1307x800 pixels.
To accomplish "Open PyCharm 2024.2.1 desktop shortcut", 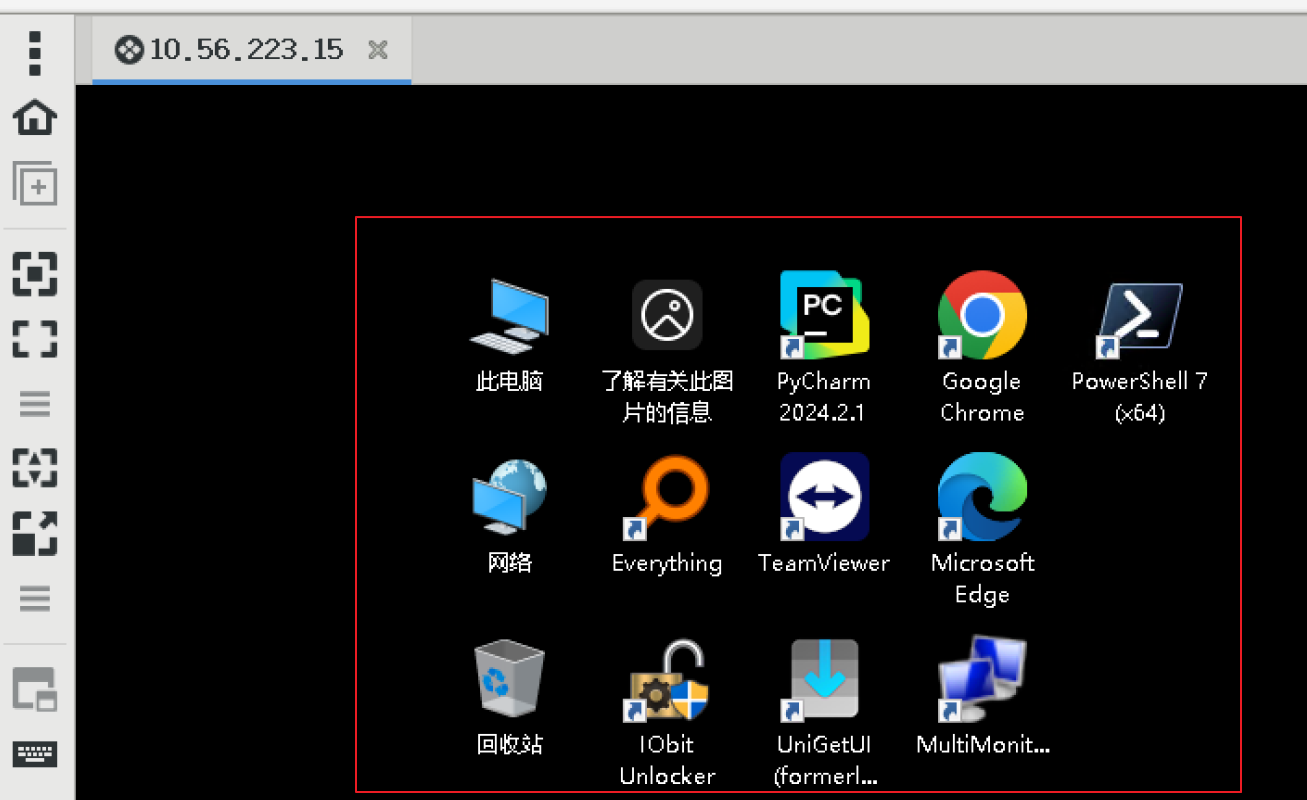I will click(x=824, y=316).
